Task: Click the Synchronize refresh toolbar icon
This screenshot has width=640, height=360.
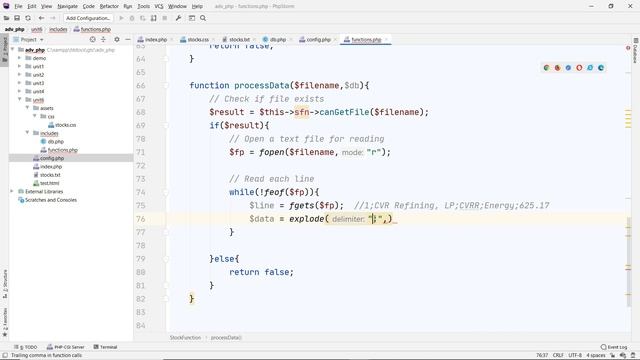Action: point(28,18)
